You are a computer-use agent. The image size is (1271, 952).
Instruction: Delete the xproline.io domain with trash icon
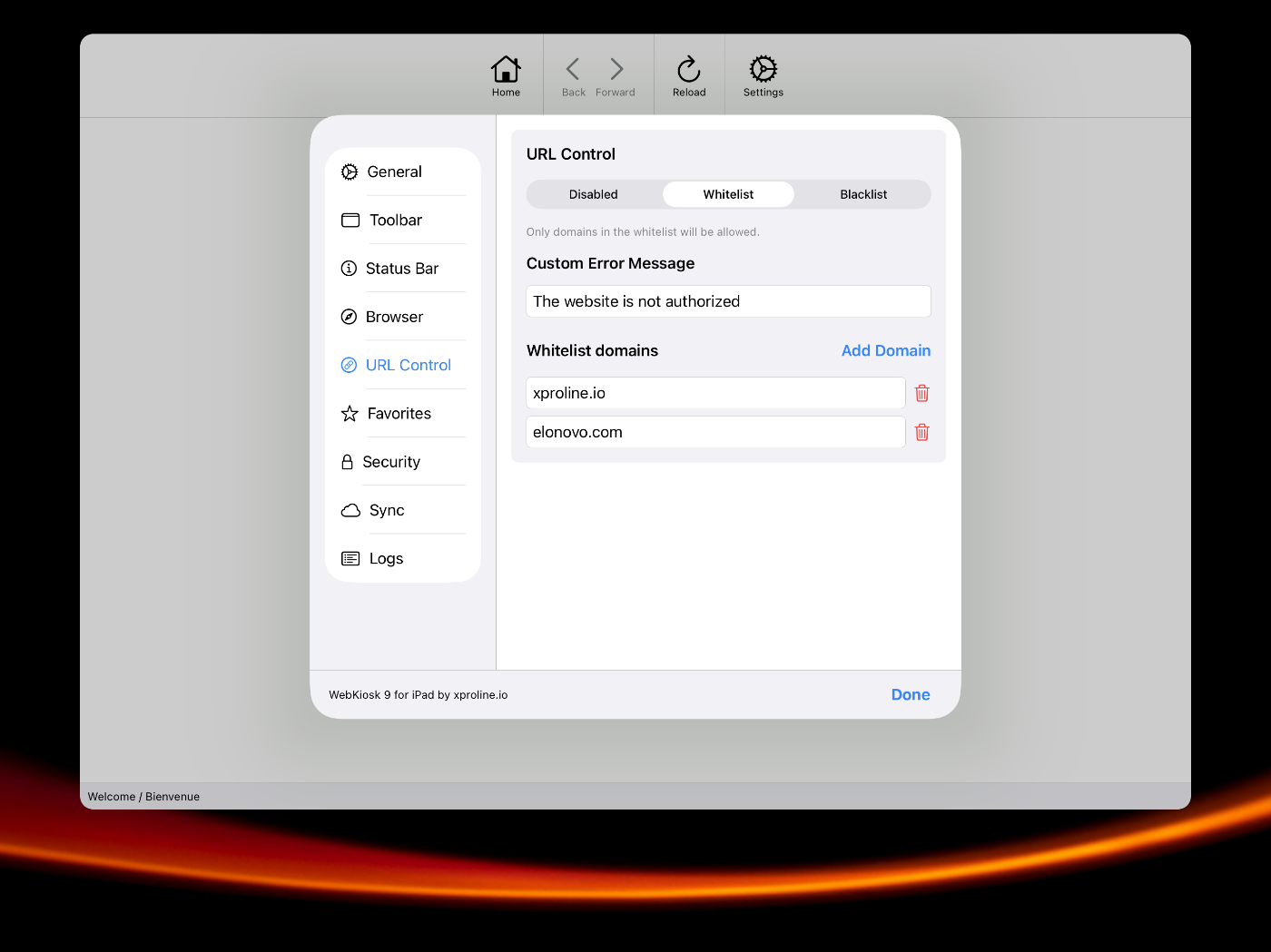pyautogui.click(x=921, y=393)
